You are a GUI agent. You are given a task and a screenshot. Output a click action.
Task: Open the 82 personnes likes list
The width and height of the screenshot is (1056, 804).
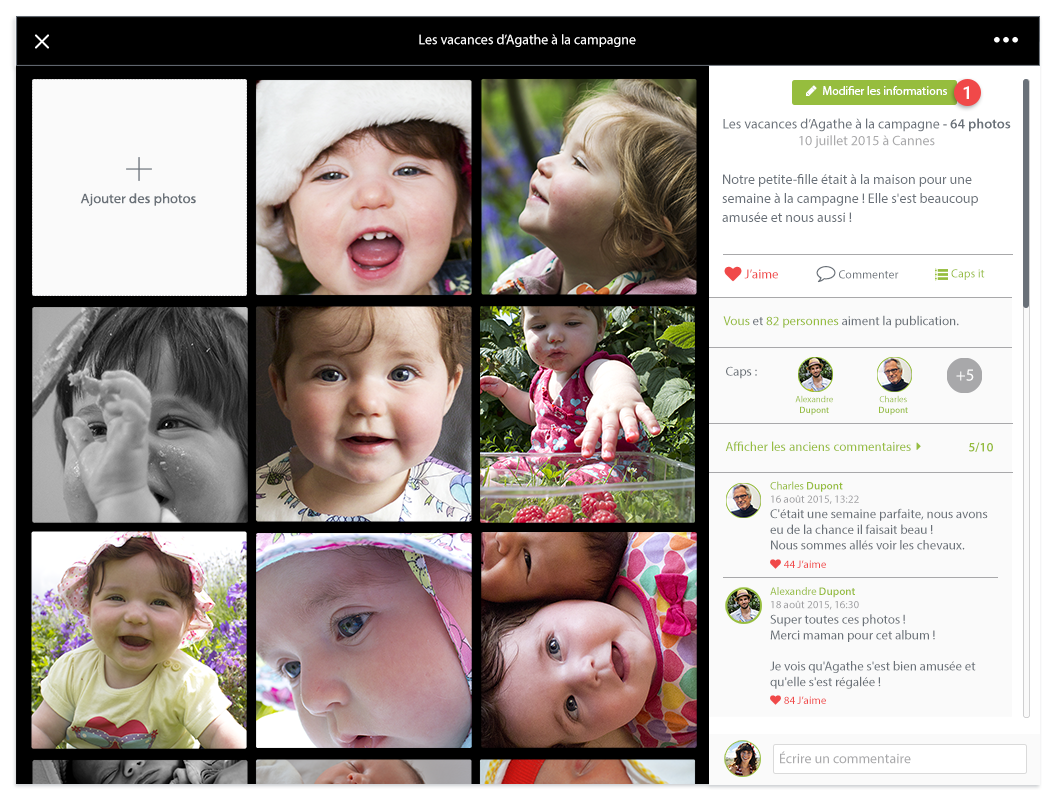(802, 321)
